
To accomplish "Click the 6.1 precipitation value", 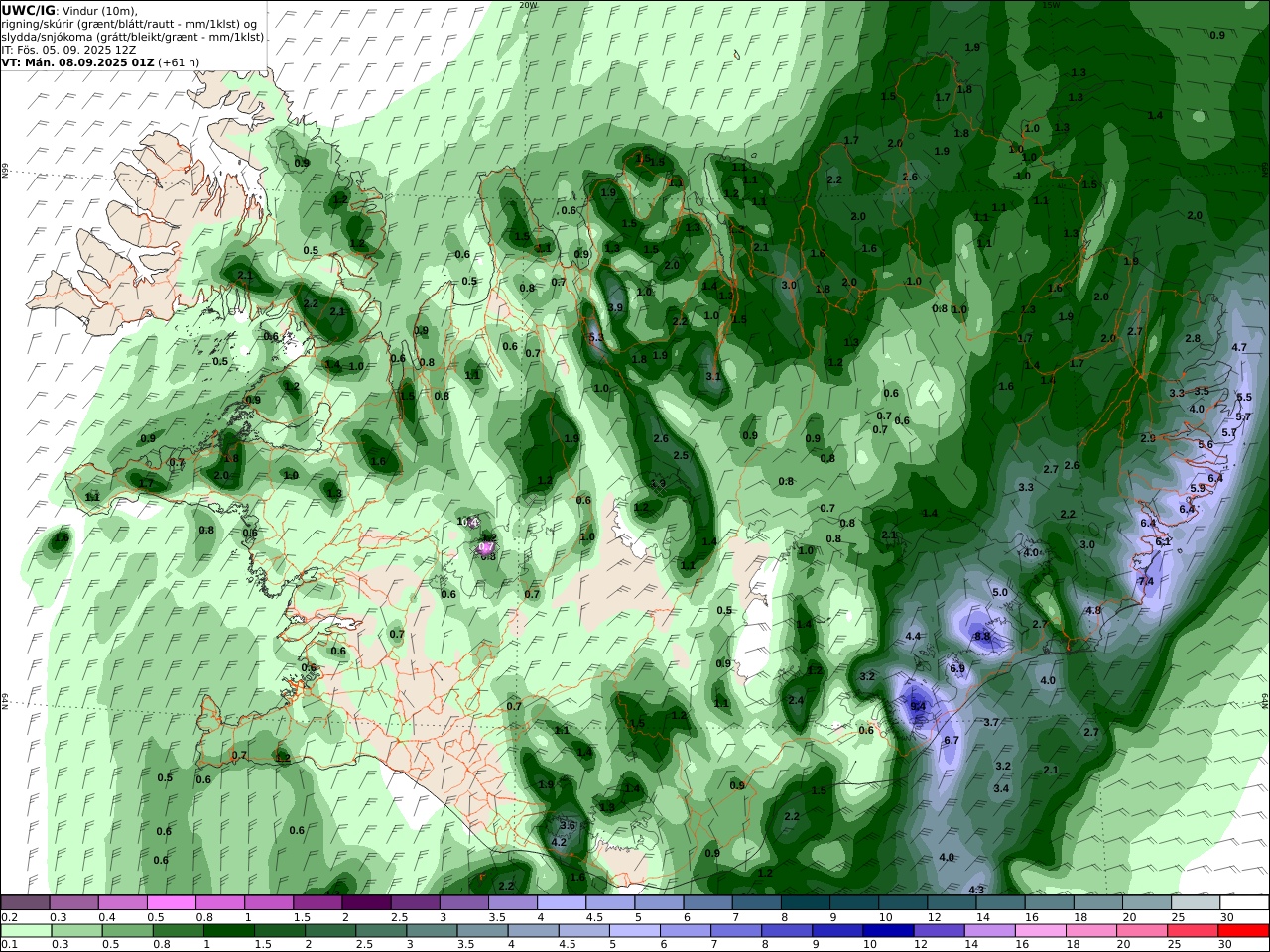I will coord(1164,541).
